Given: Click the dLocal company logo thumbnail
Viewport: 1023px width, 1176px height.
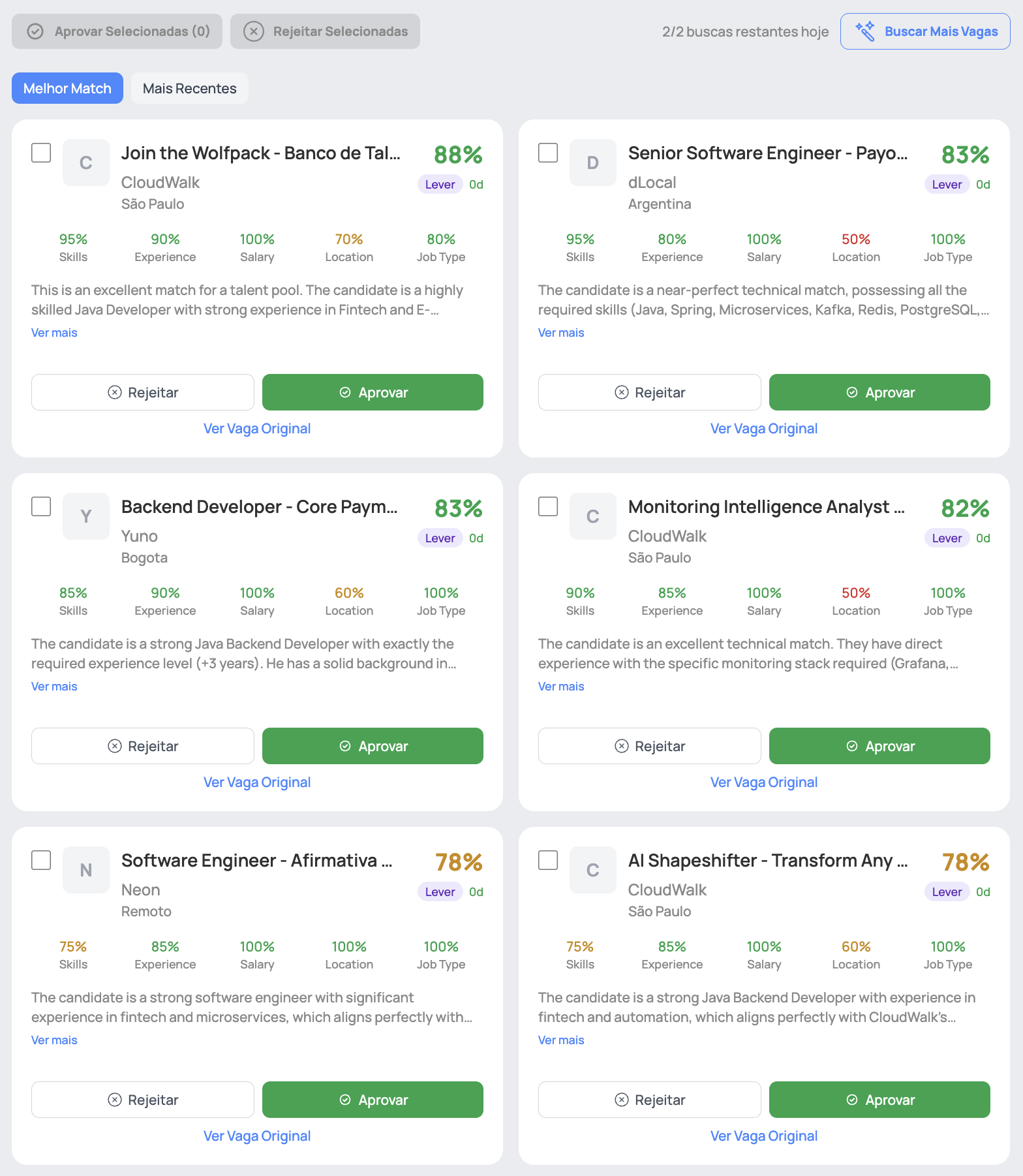Looking at the screenshot, I should [592, 162].
